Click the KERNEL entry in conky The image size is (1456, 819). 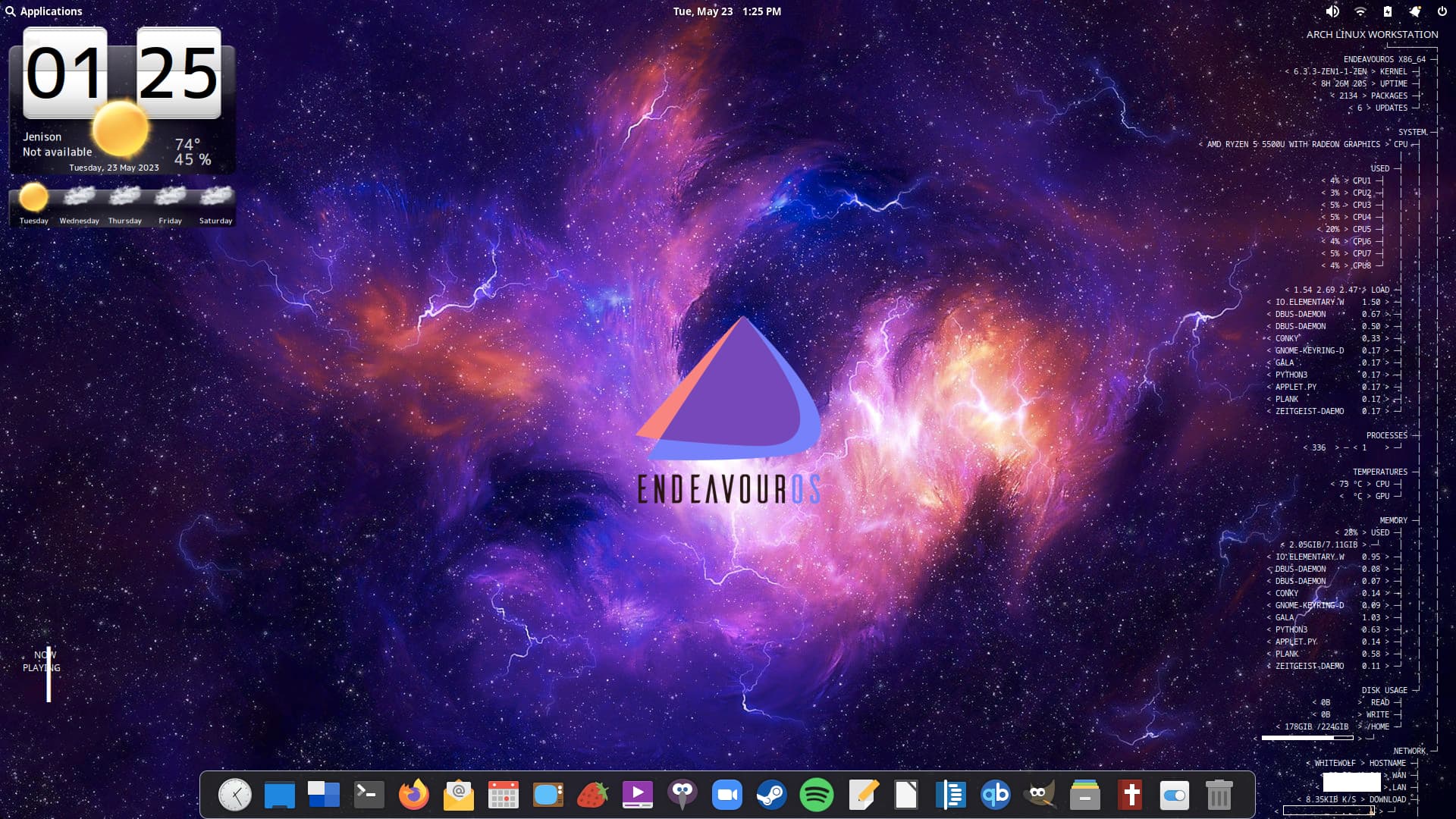1345,71
